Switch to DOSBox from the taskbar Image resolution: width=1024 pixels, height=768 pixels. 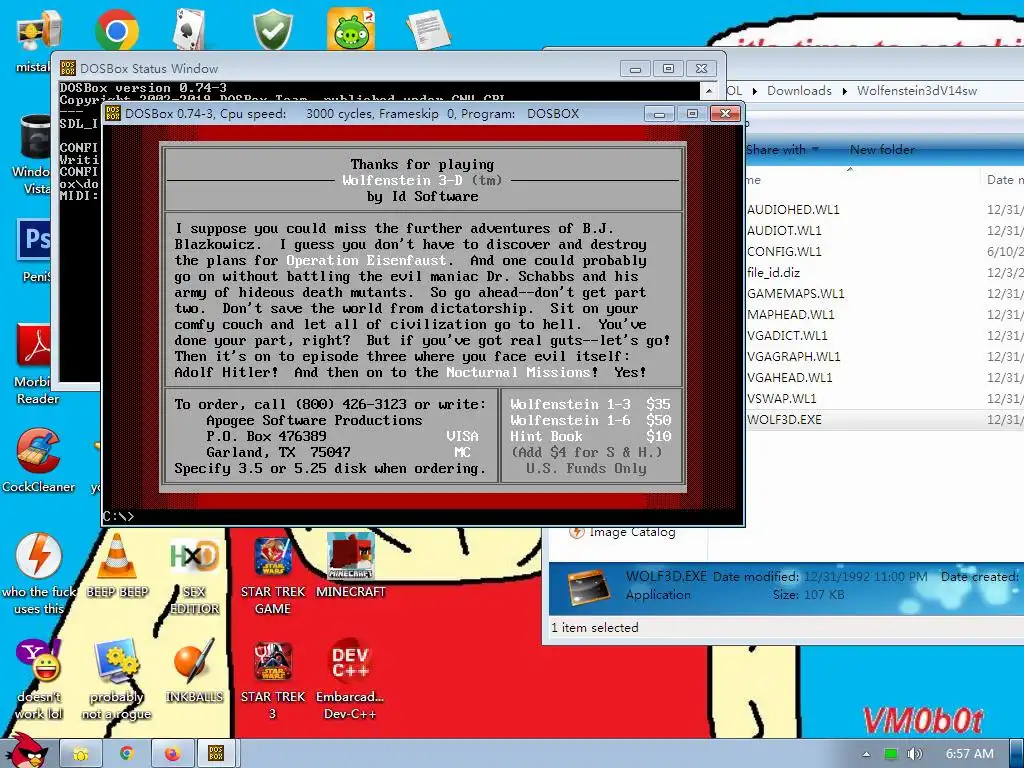216,754
